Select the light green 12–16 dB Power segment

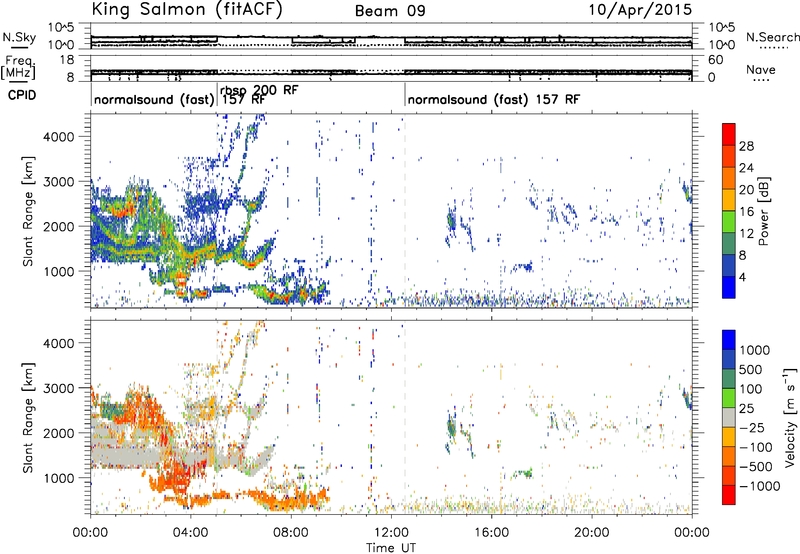tap(729, 221)
